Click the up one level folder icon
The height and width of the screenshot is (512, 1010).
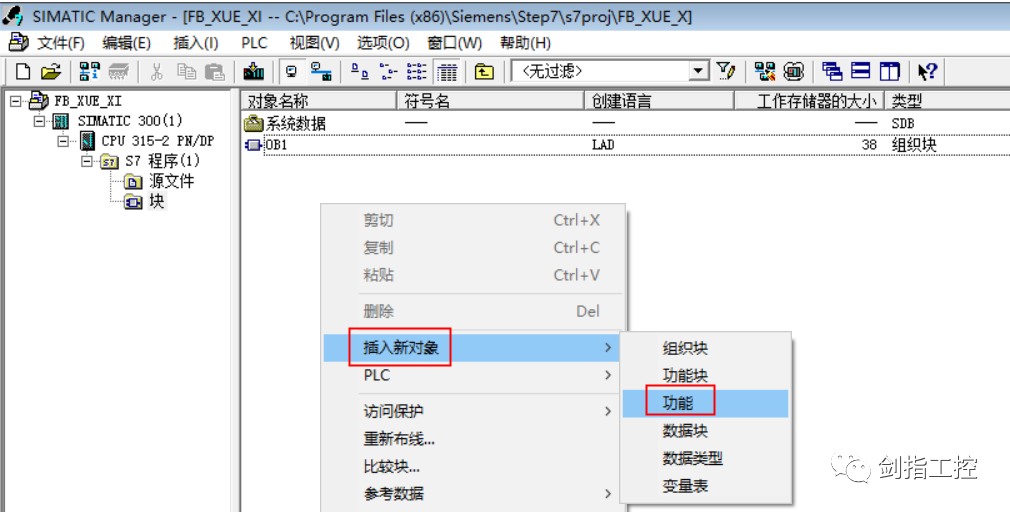(484, 71)
